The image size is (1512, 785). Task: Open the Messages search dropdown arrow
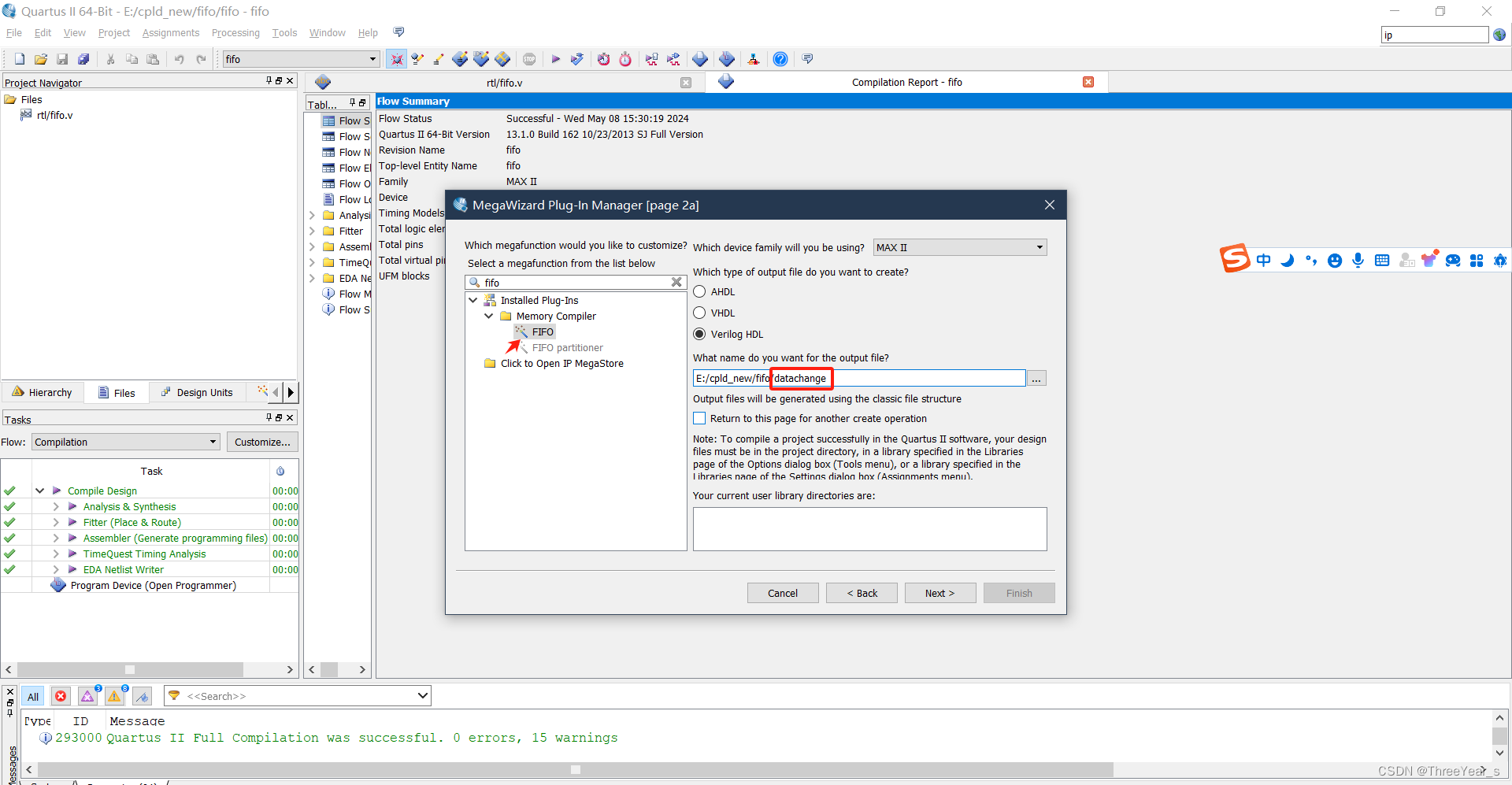click(422, 695)
